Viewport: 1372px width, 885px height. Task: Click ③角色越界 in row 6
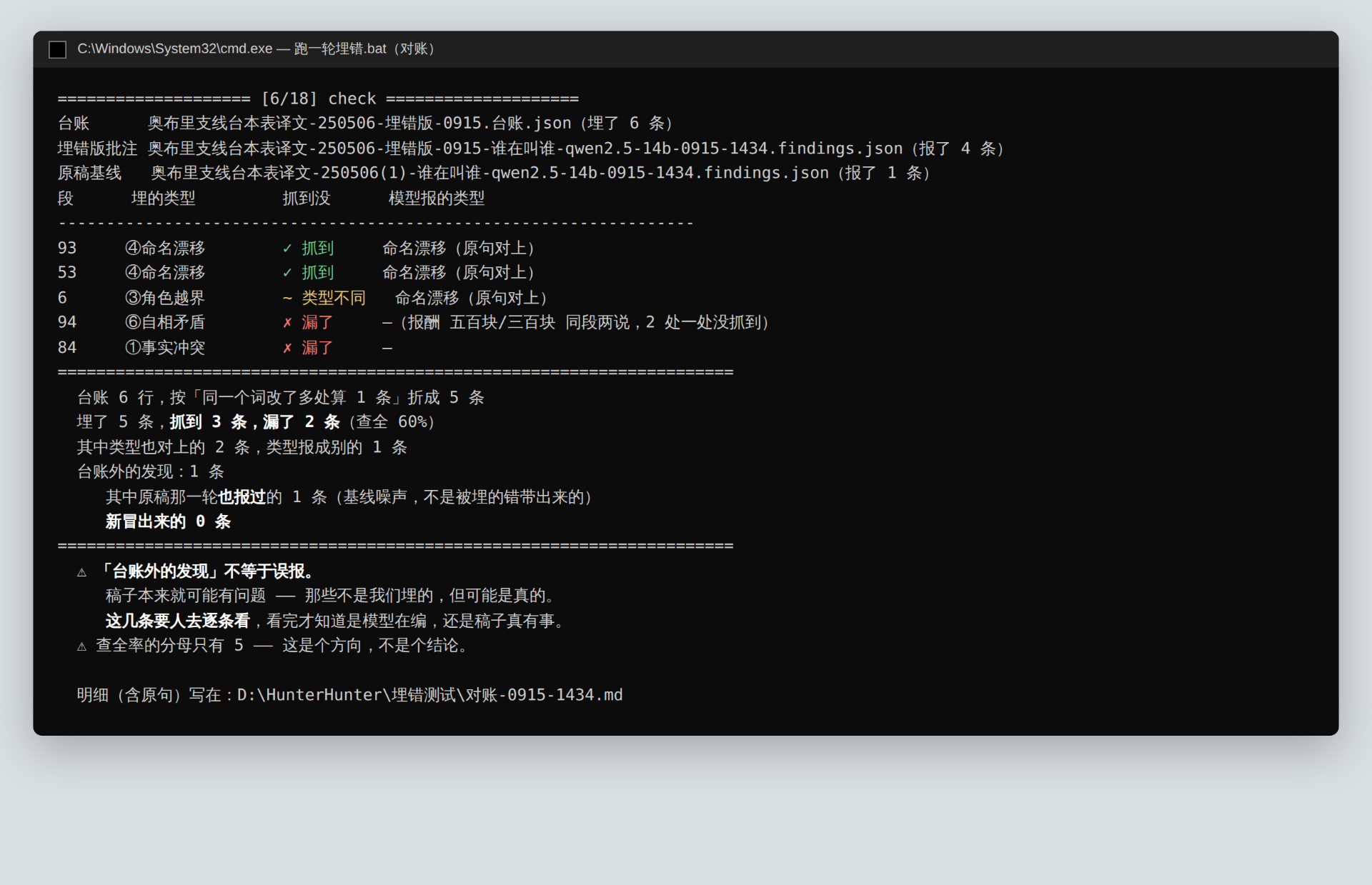click(165, 298)
